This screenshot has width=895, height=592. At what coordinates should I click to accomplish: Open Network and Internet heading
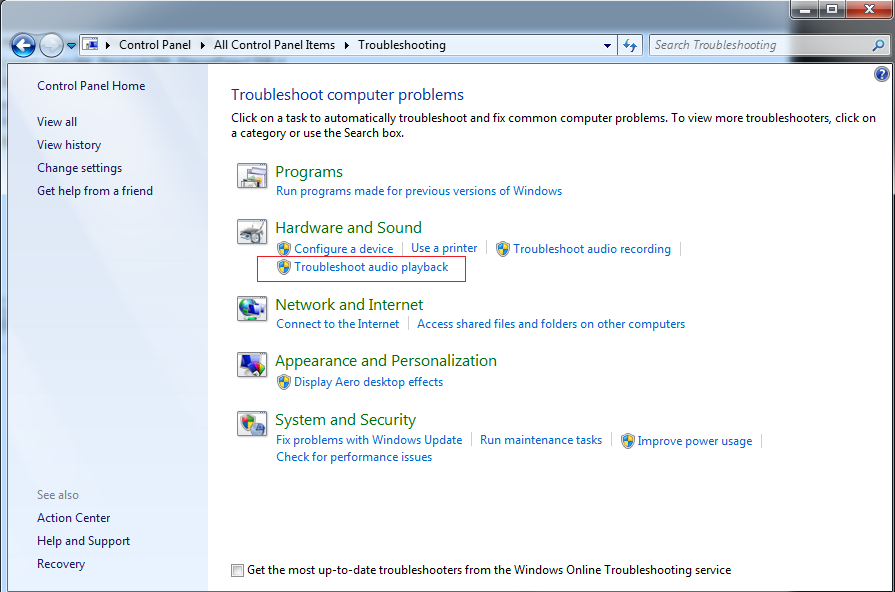coord(349,305)
